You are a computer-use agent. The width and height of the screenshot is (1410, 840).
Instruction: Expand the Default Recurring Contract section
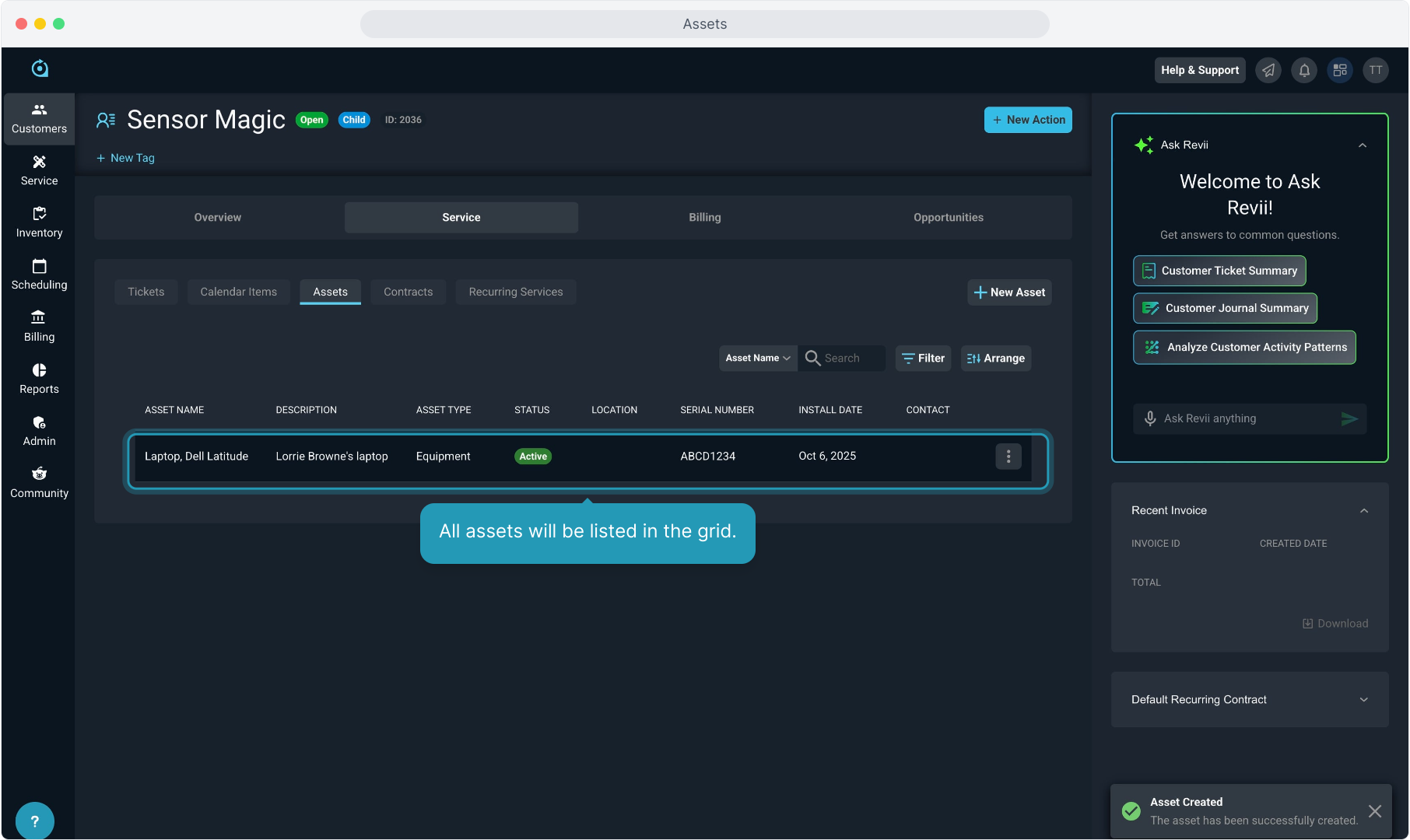1363,700
